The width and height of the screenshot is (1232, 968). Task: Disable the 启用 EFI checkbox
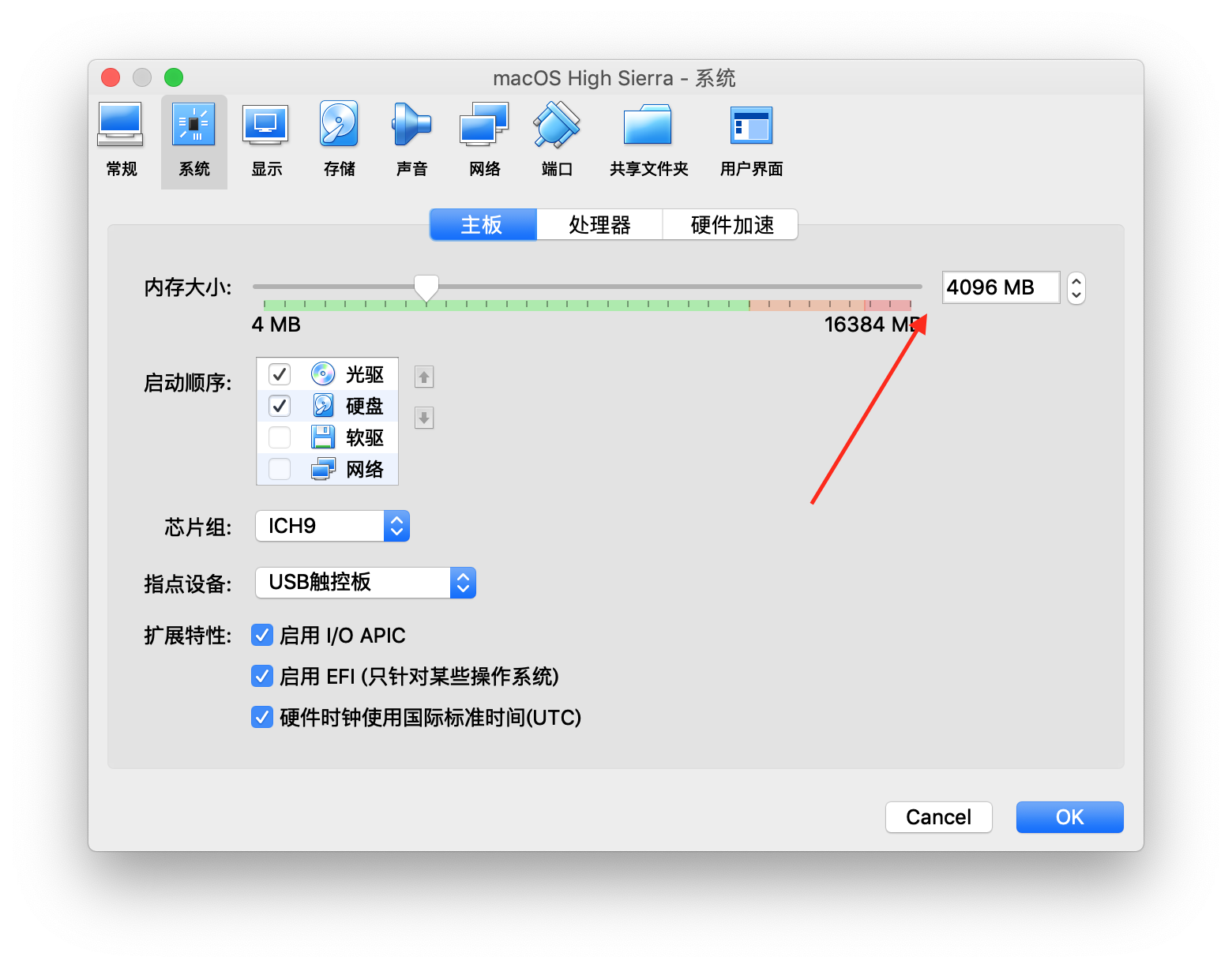(262, 677)
